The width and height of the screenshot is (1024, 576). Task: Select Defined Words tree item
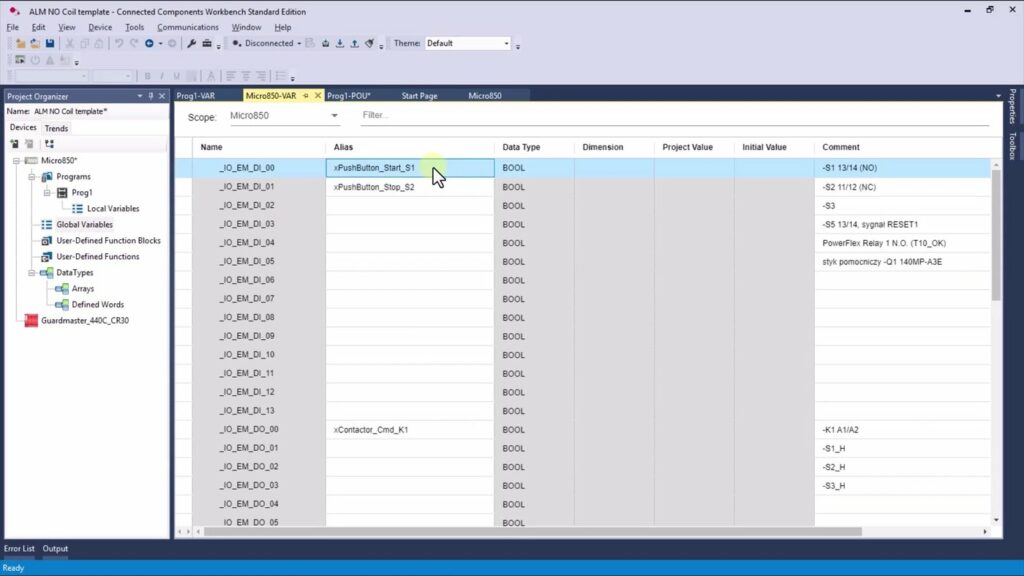(97, 305)
